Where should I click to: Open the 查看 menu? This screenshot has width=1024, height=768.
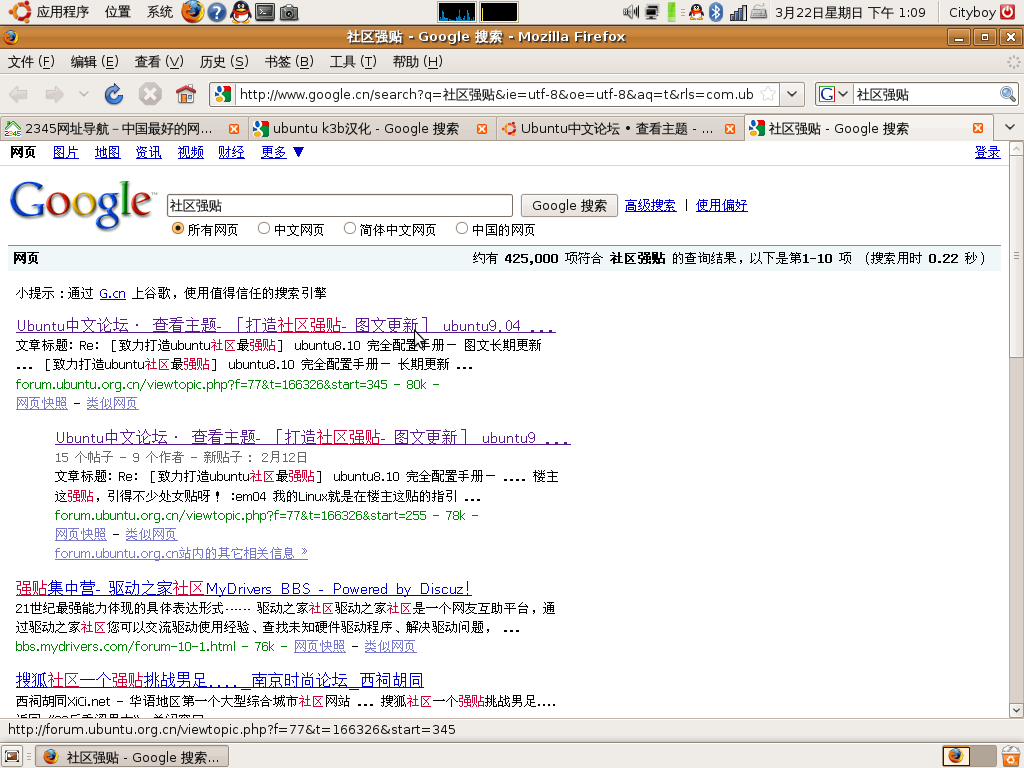(159, 61)
